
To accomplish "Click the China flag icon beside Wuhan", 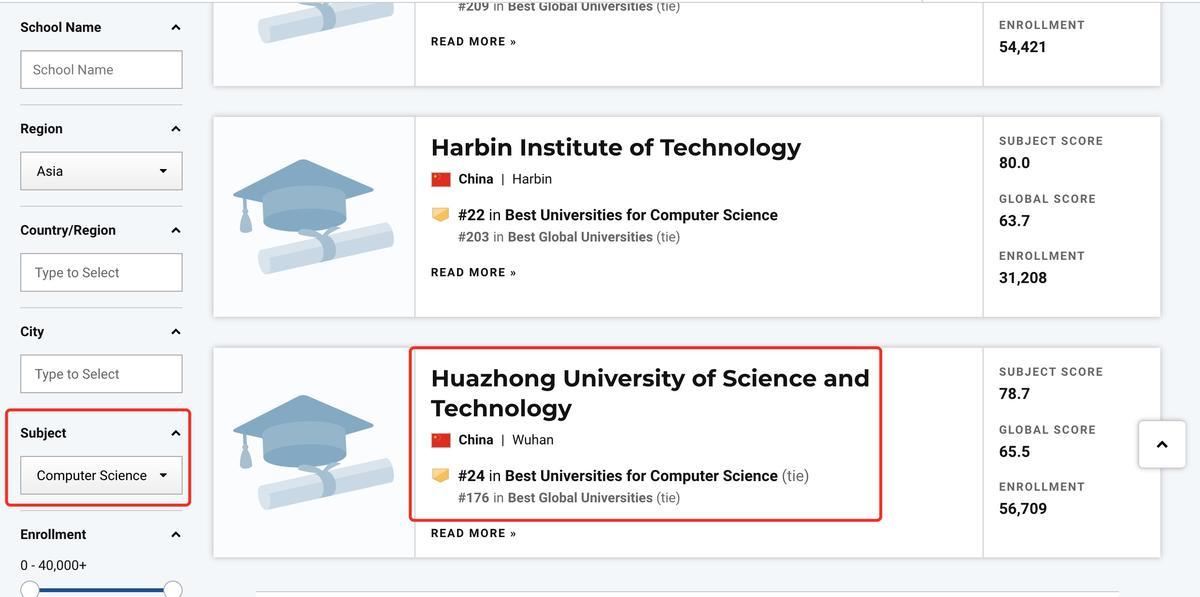I will pos(441,440).
